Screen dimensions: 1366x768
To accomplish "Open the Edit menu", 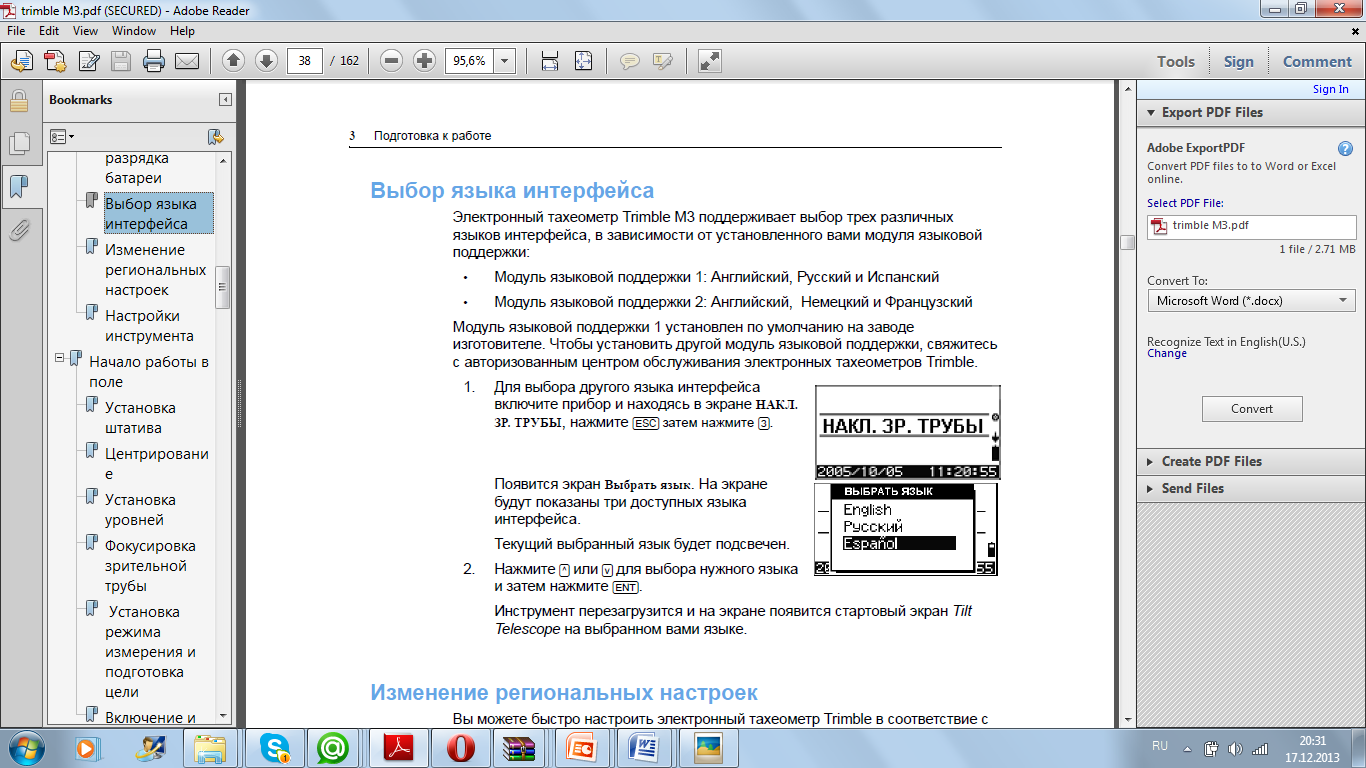I will [x=49, y=31].
